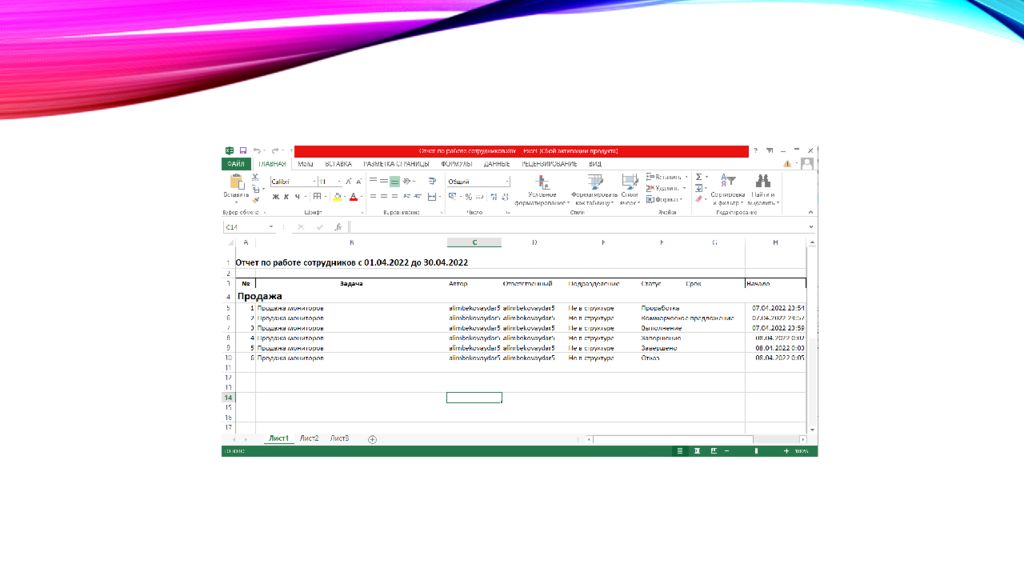Screen dimensions: 1024x576
Task: Switch to the Лист2 sheet tab
Action: pos(309,439)
